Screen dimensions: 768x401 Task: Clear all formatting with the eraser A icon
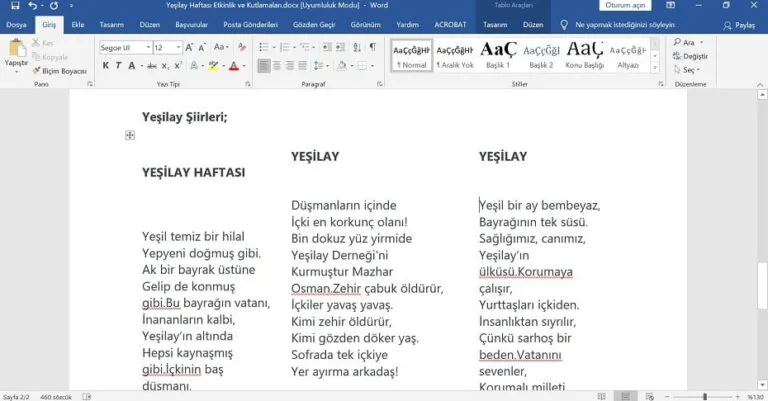242,47
